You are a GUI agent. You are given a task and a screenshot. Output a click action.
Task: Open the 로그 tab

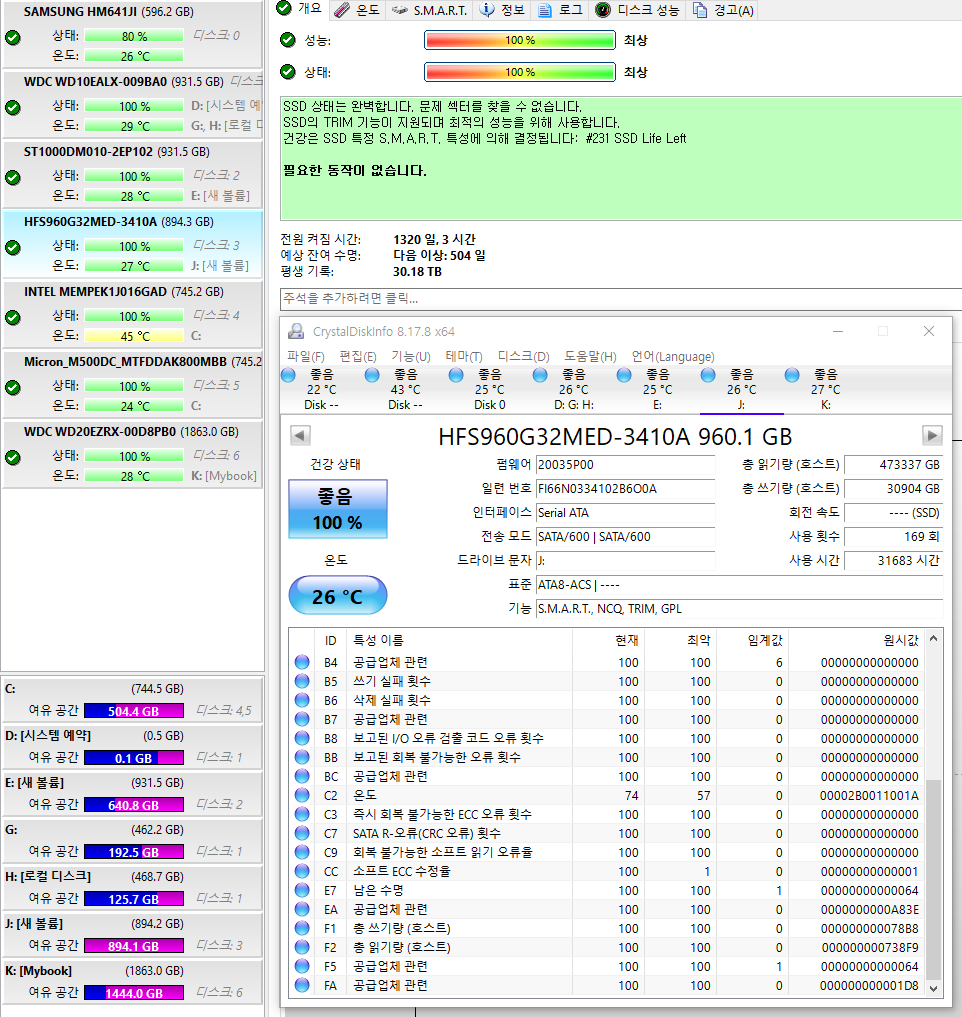coord(560,10)
